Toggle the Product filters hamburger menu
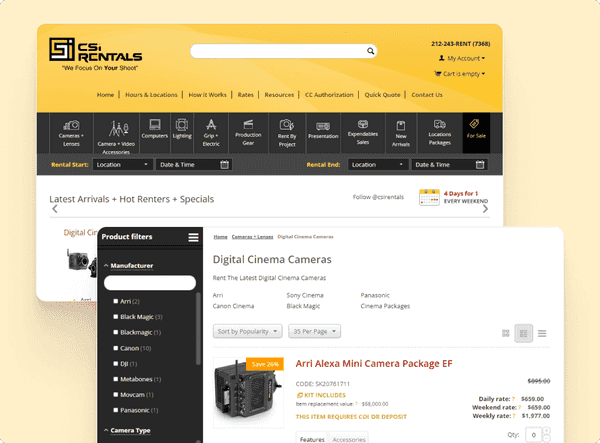The width and height of the screenshot is (600, 443). (x=193, y=237)
